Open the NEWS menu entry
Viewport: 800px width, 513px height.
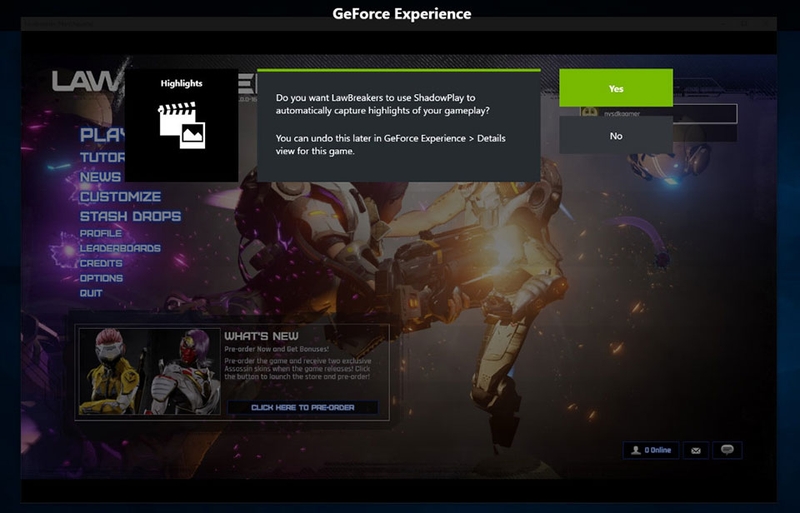coord(101,177)
